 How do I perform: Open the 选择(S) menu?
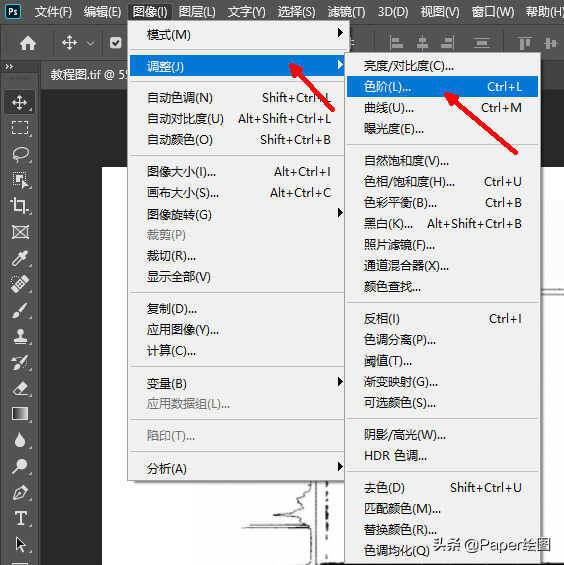296,12
